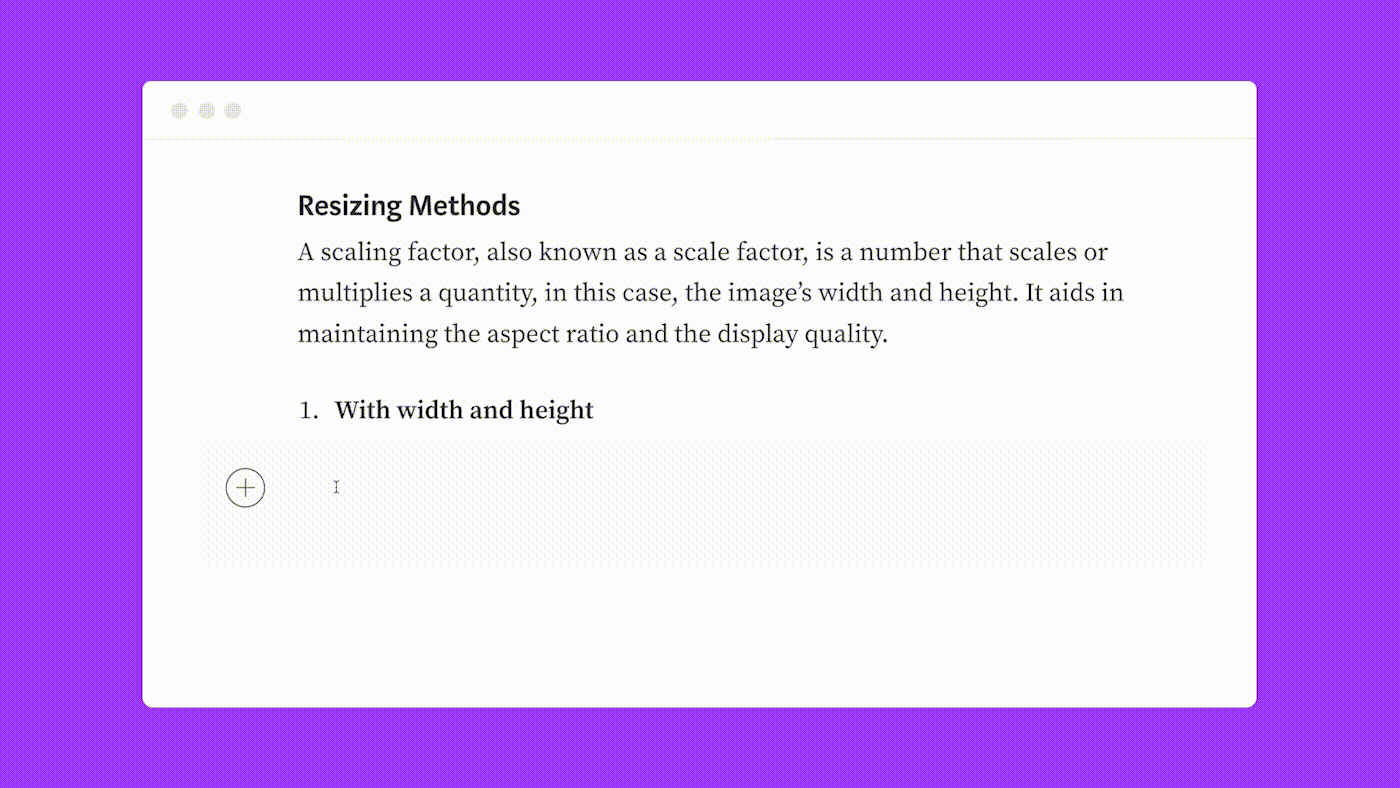Click the word 'maintaining' in the paragraph
1400x788 pixels.
click(x=366, y=333)
